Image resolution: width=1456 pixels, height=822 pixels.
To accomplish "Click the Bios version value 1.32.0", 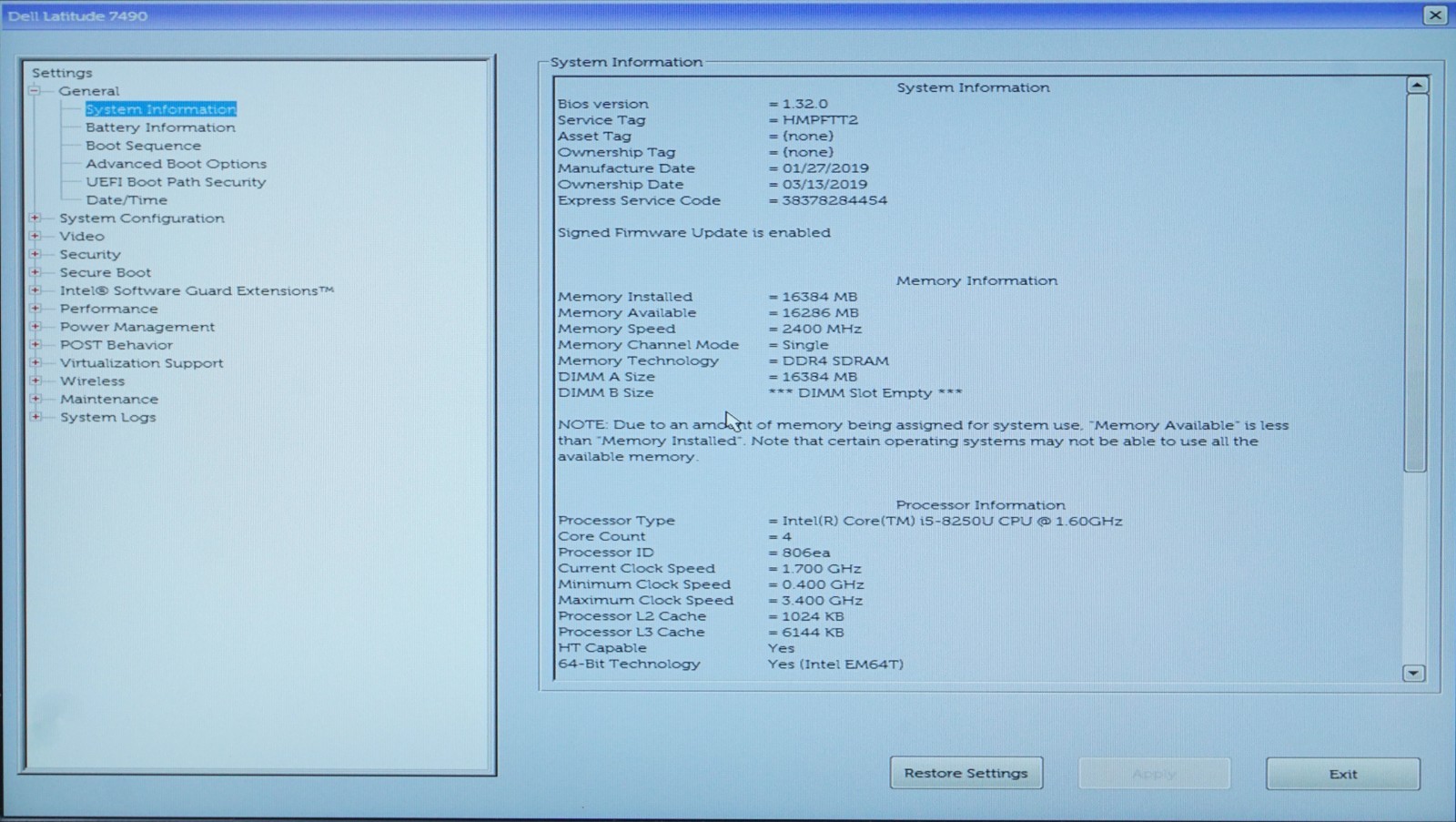I will [805, 104].
